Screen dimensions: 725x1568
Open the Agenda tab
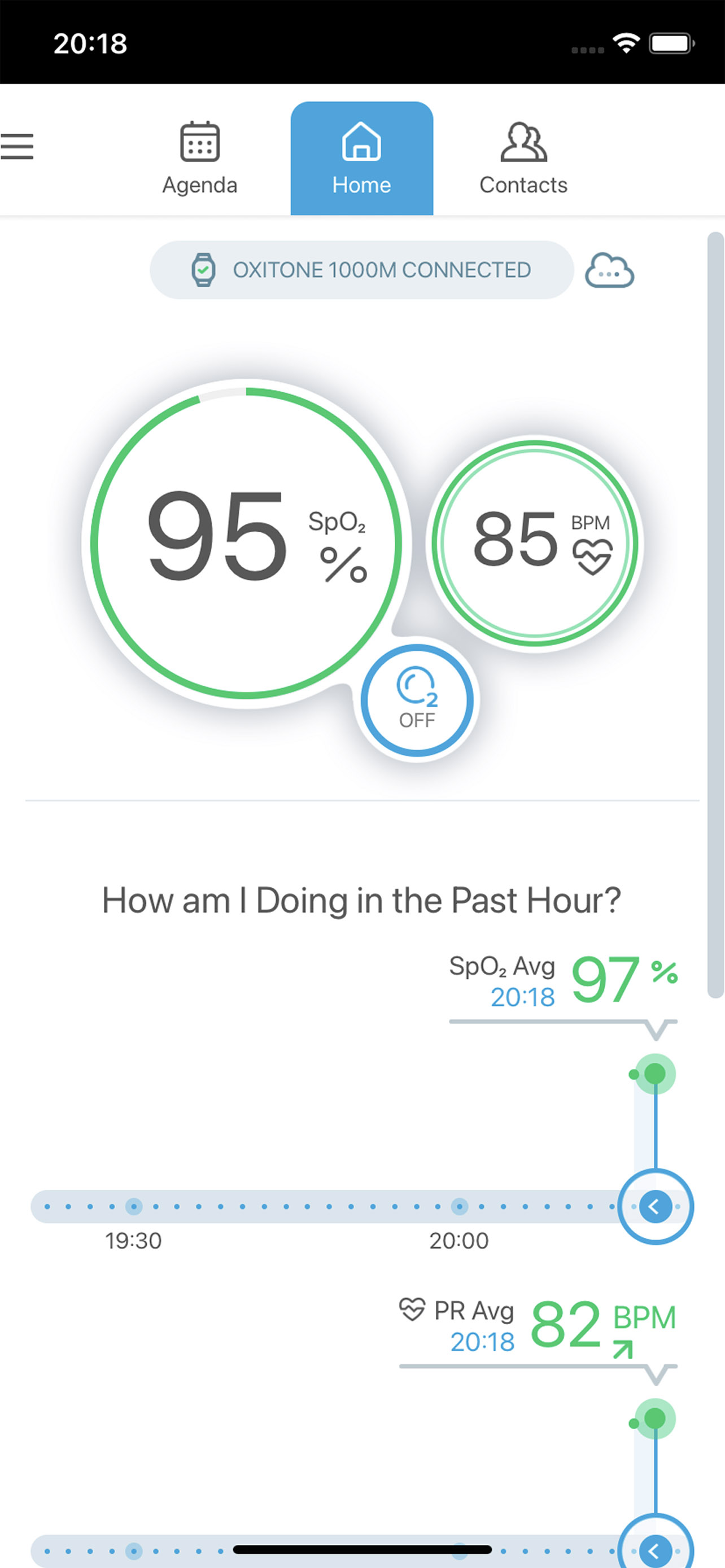click(200, 158)
